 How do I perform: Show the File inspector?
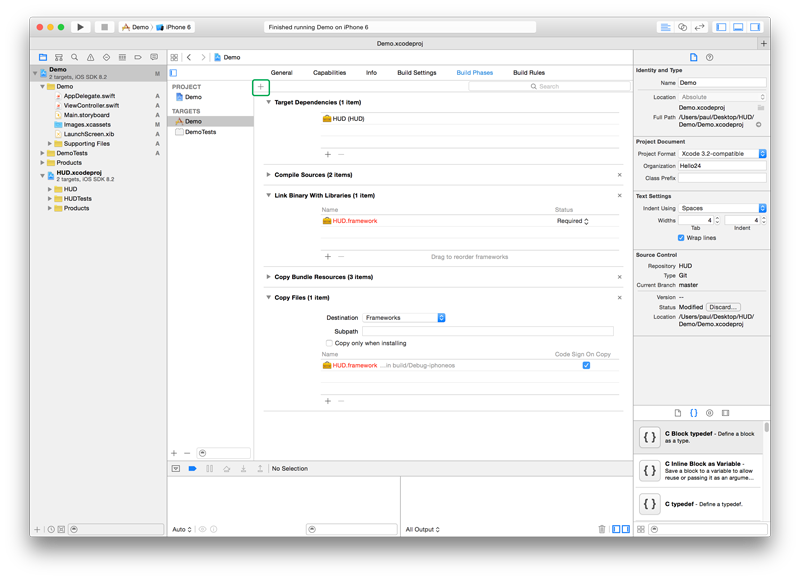693,57
